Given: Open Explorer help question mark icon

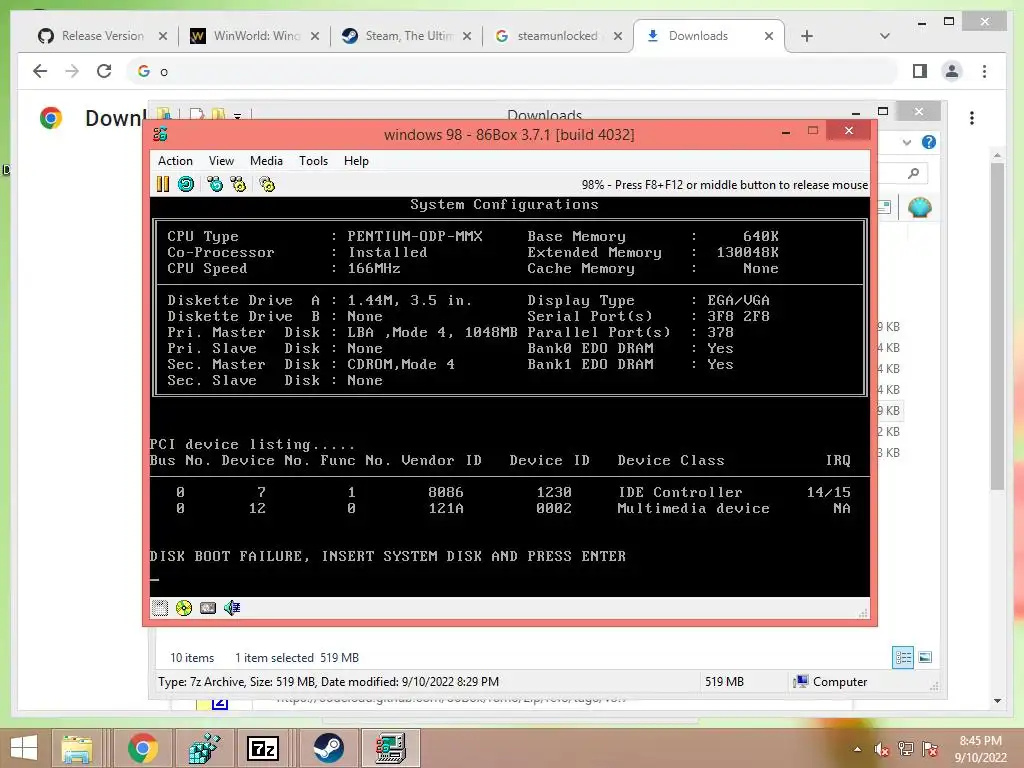Looking at the screenshot, I should pos(929,142).
